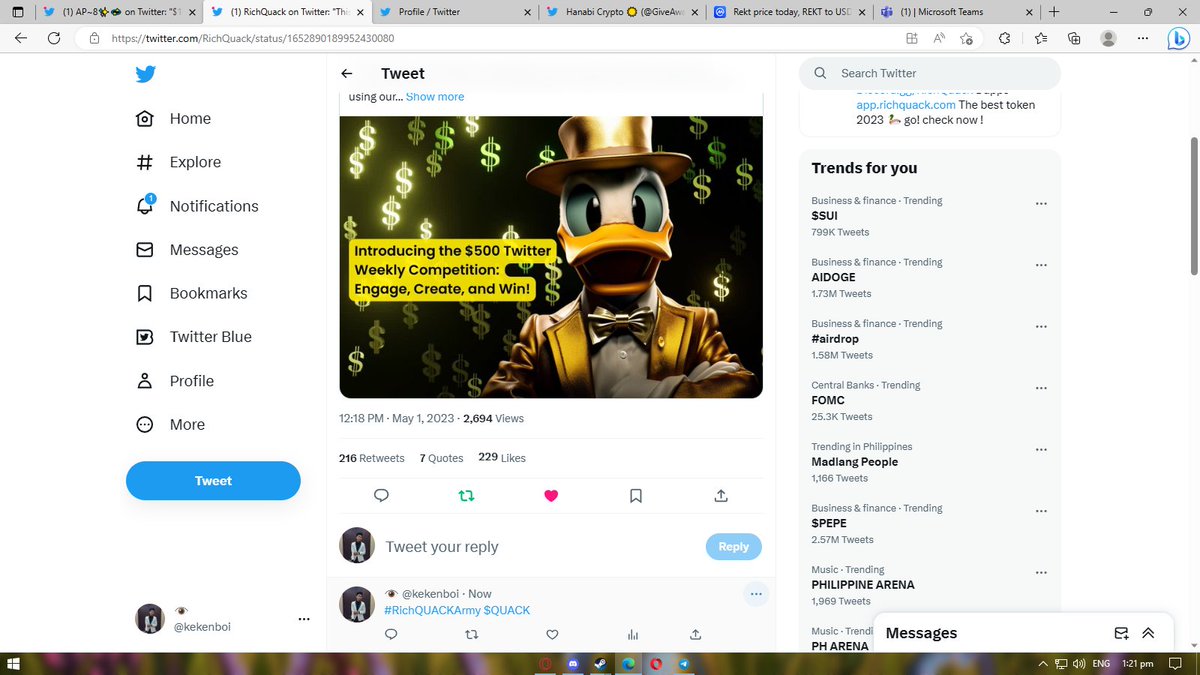Open options for the $SUI trend
The width and height of the screenshot is (1200, 675).
[x=1041, y=203]
